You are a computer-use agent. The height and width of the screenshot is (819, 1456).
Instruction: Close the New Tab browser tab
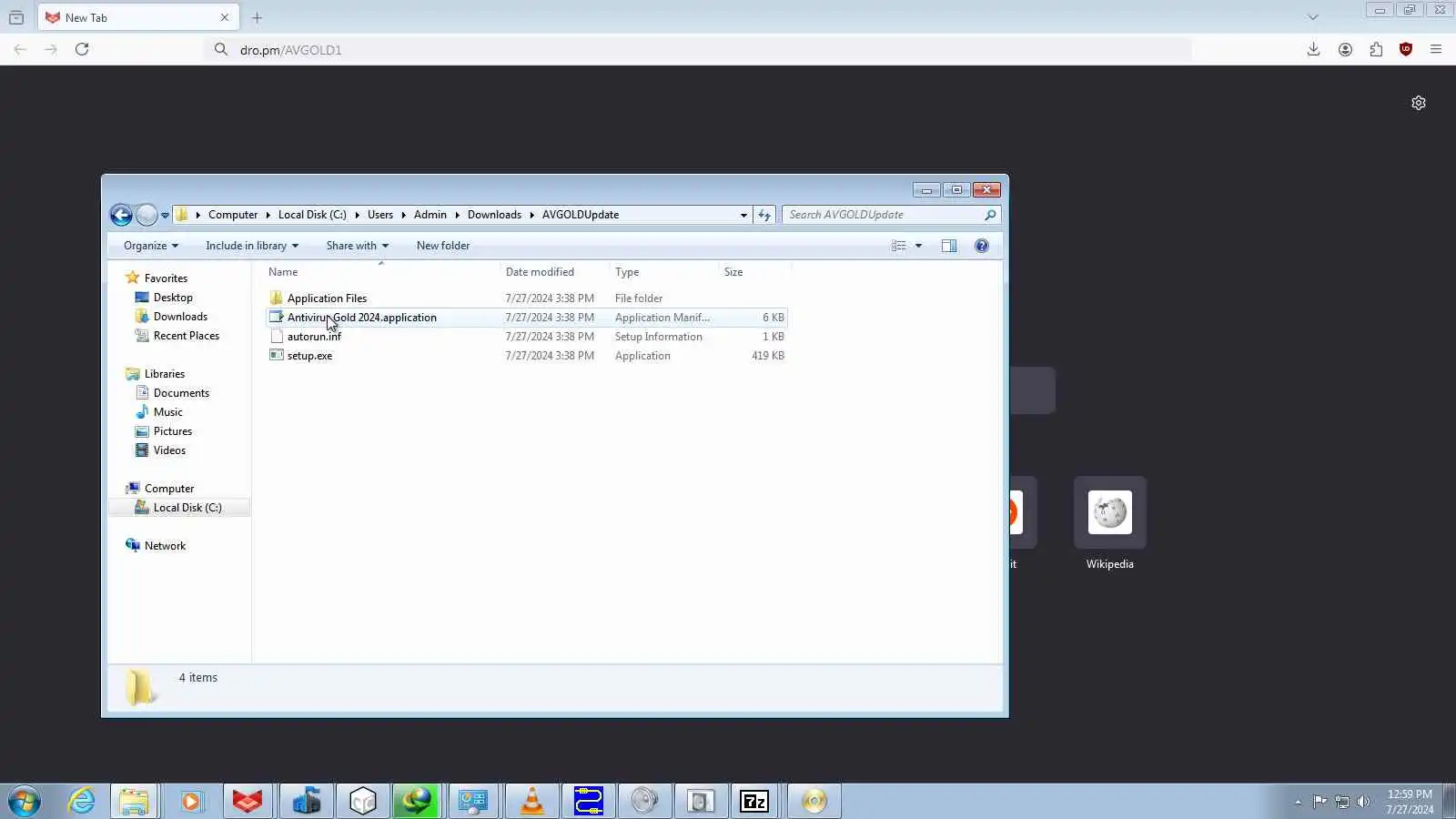[x=225, y=17]
